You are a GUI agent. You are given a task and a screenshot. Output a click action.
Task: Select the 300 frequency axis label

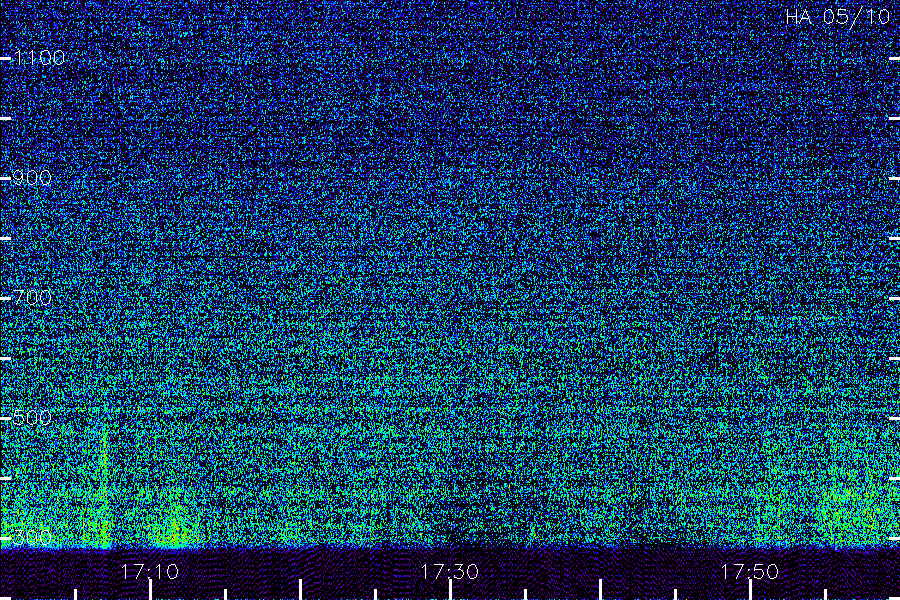click(x=32, y=537)
